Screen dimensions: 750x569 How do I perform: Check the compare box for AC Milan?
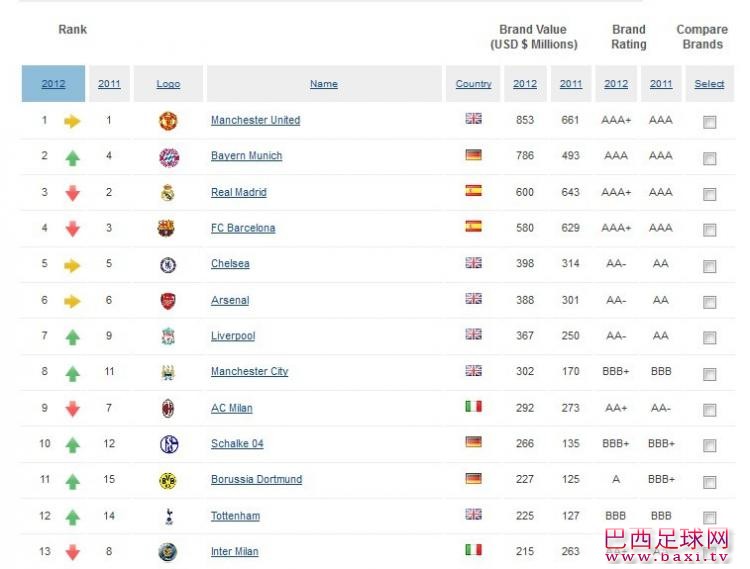tap(709, 410)
